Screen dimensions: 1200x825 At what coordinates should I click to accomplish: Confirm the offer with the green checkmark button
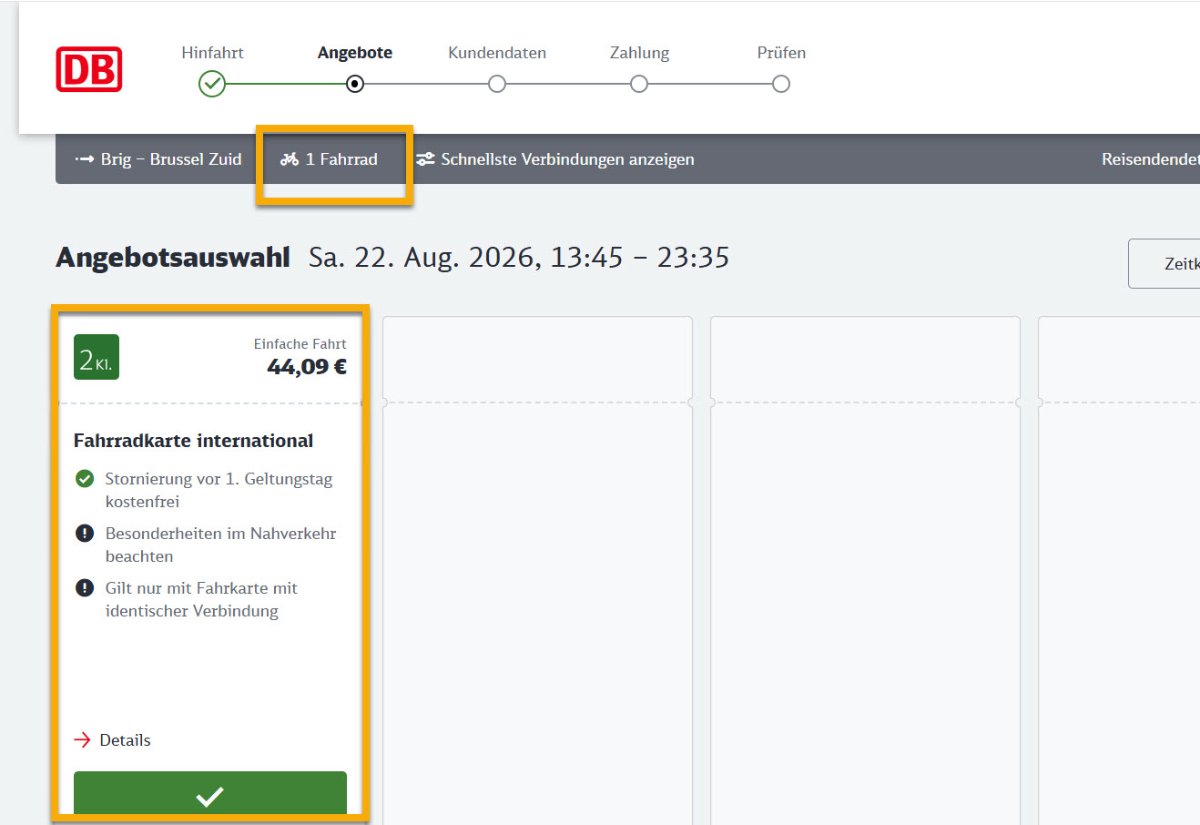[x=210, y=796]
